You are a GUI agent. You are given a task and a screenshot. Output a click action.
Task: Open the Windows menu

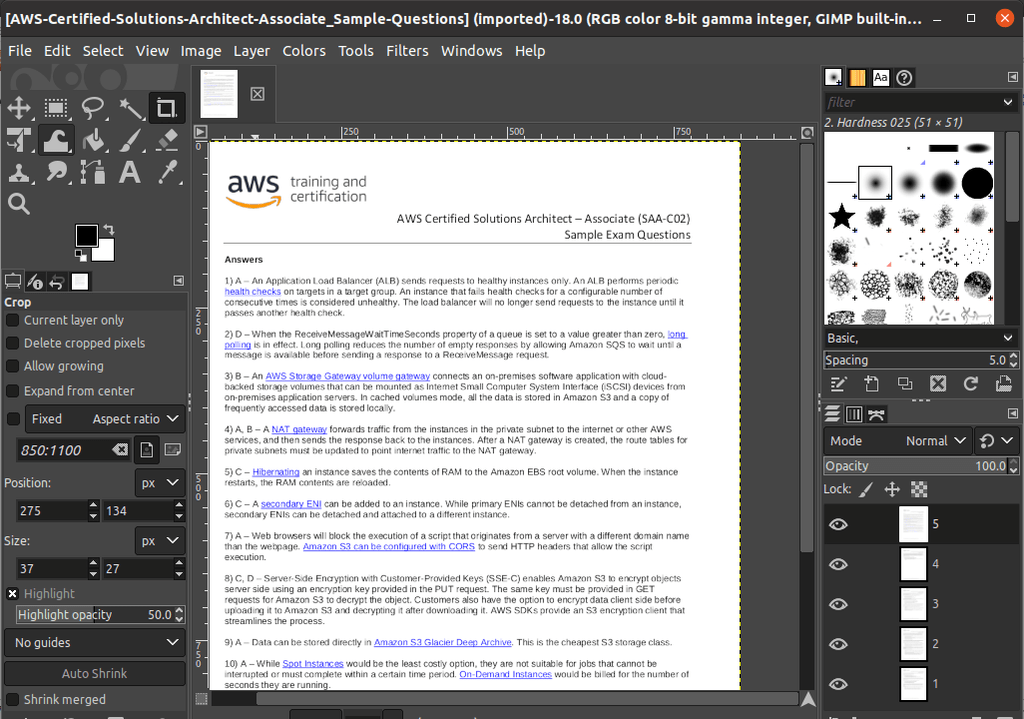point(472,51)
